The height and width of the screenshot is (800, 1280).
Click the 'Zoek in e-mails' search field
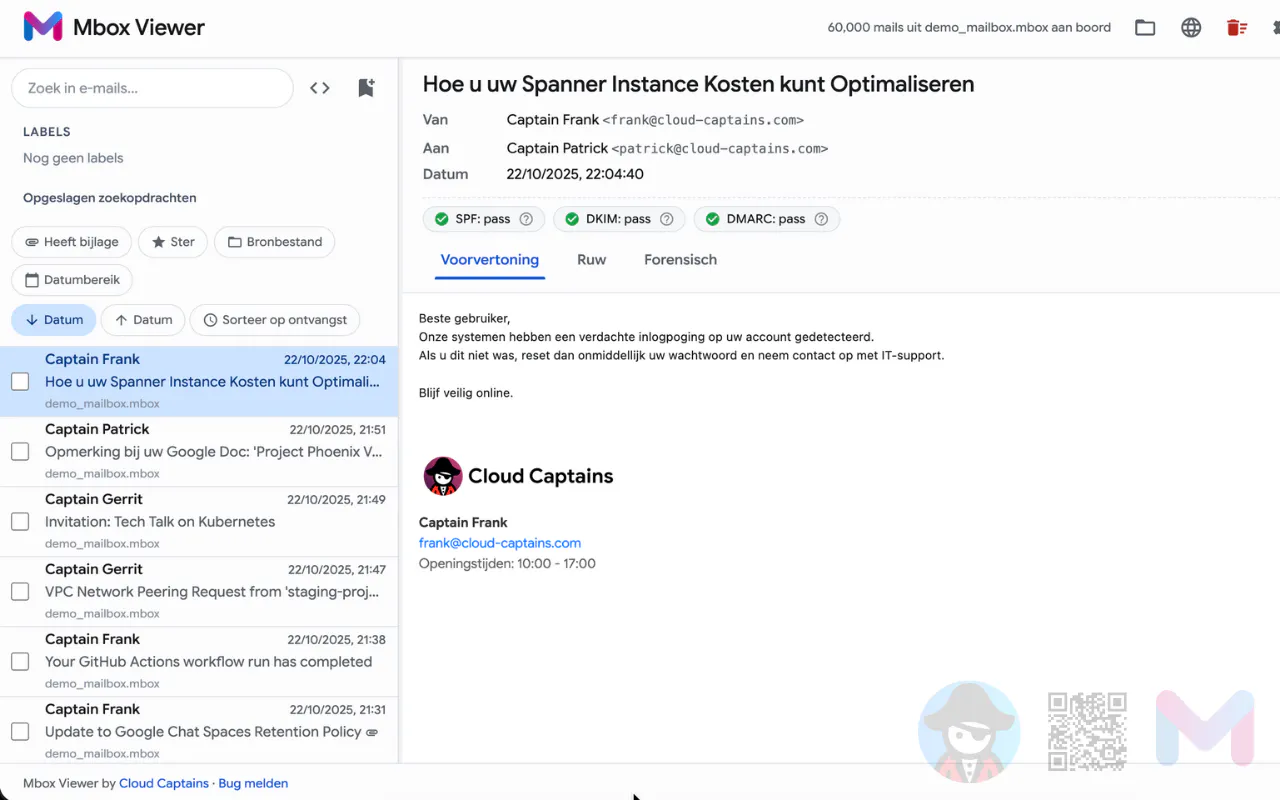(x=152, y=88)
